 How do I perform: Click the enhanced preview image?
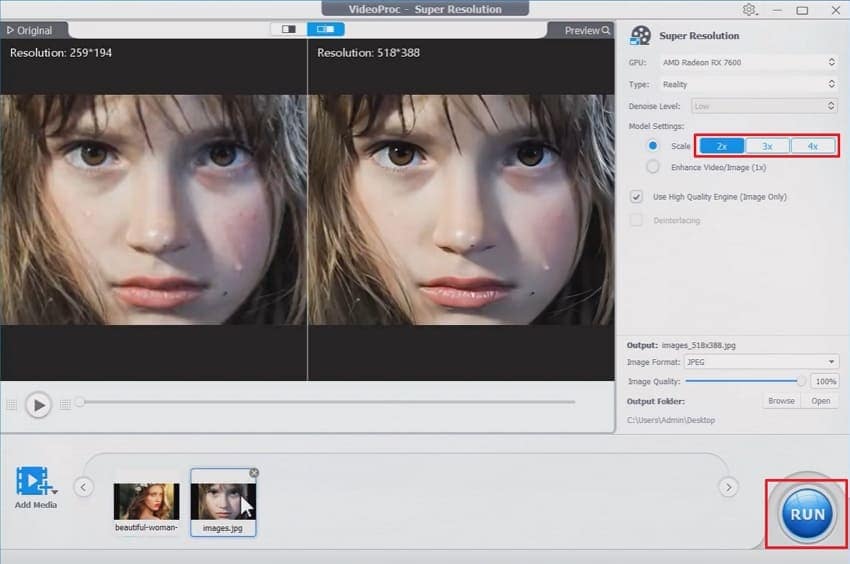coord(461,210)
